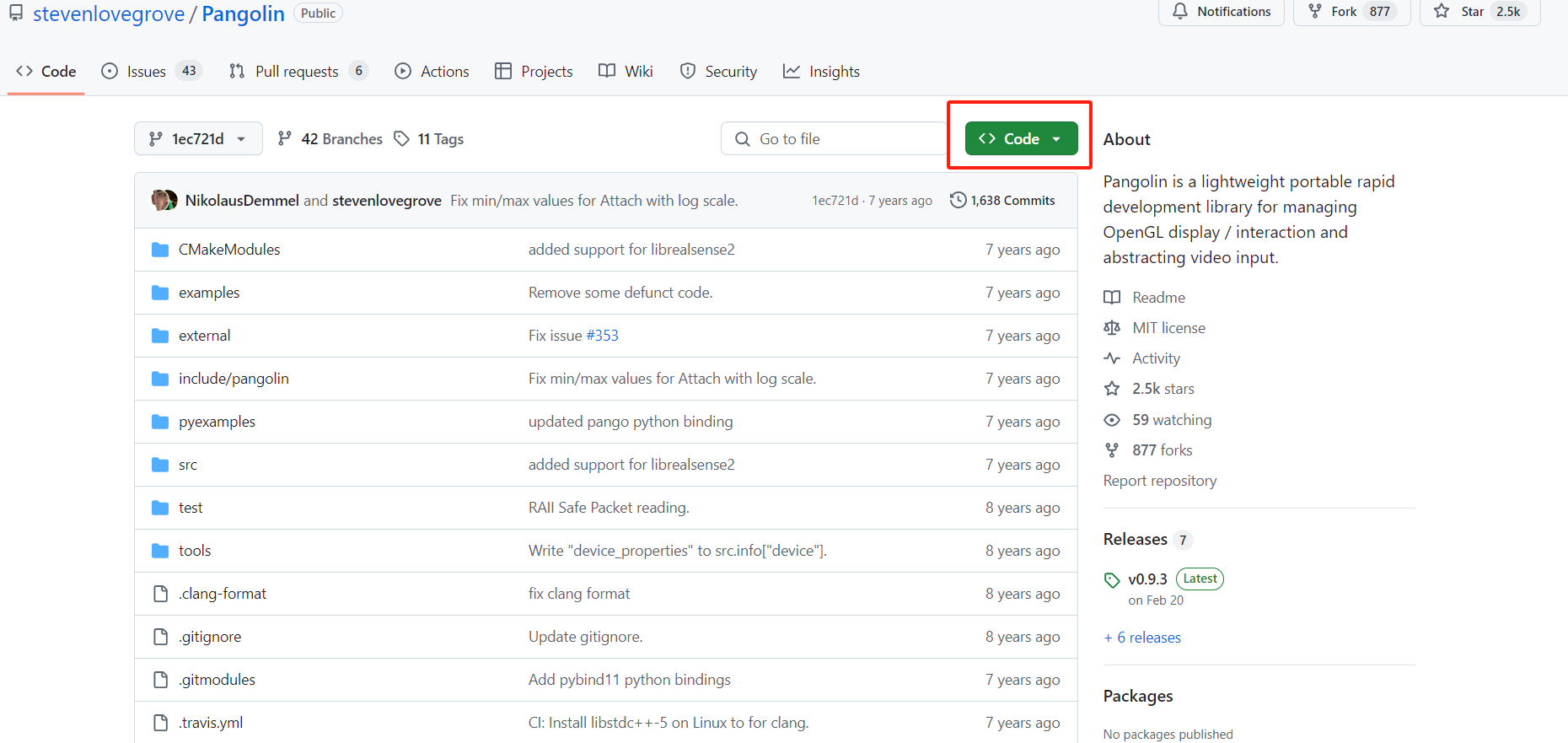The width and height of the screenshot is (1568, 743).
Task: Click the Notifications bell icon
Action: pos(1180,11)
